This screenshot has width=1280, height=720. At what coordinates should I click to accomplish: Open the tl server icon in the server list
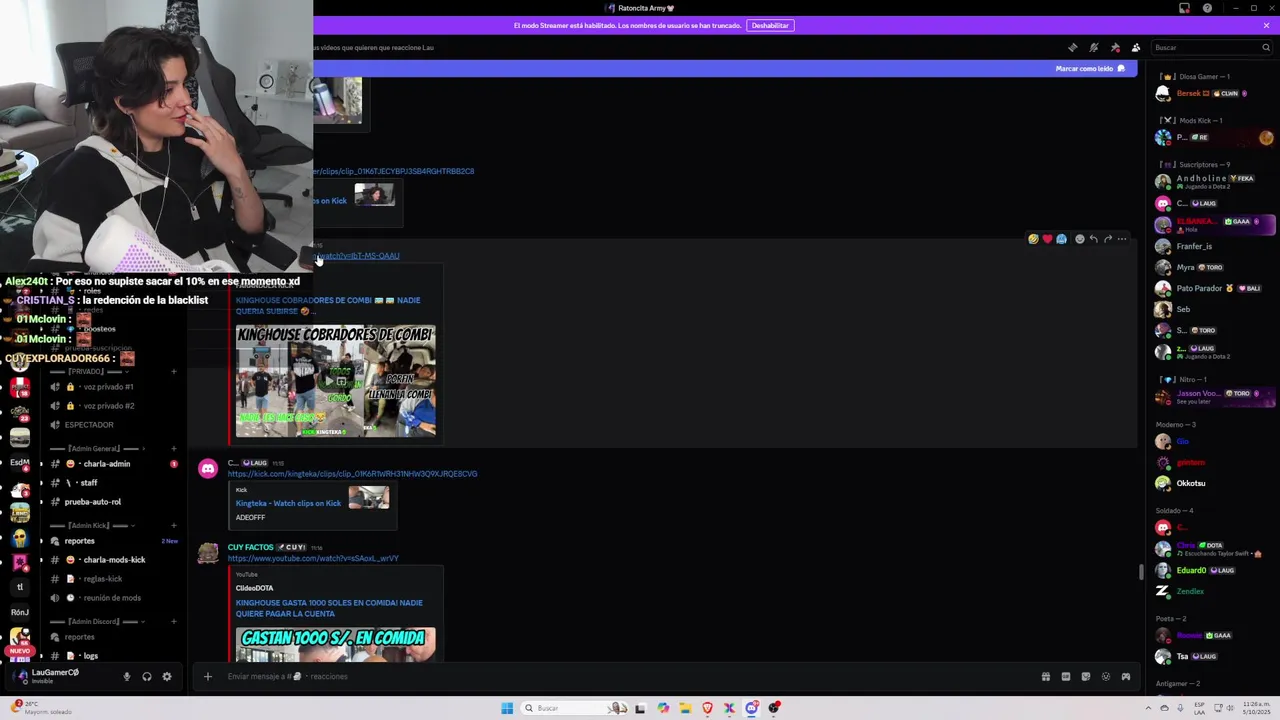(19, 587)
